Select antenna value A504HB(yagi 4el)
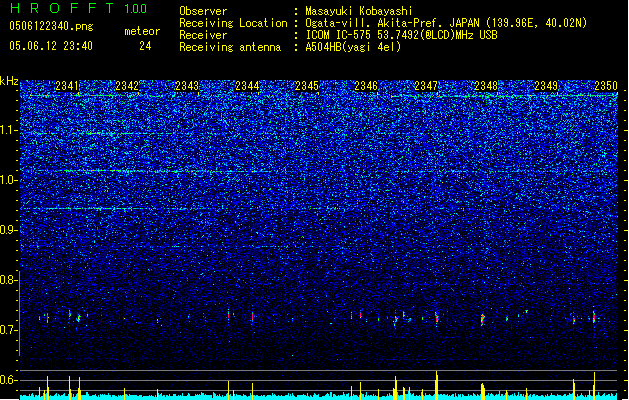 (x=353, y=47)
